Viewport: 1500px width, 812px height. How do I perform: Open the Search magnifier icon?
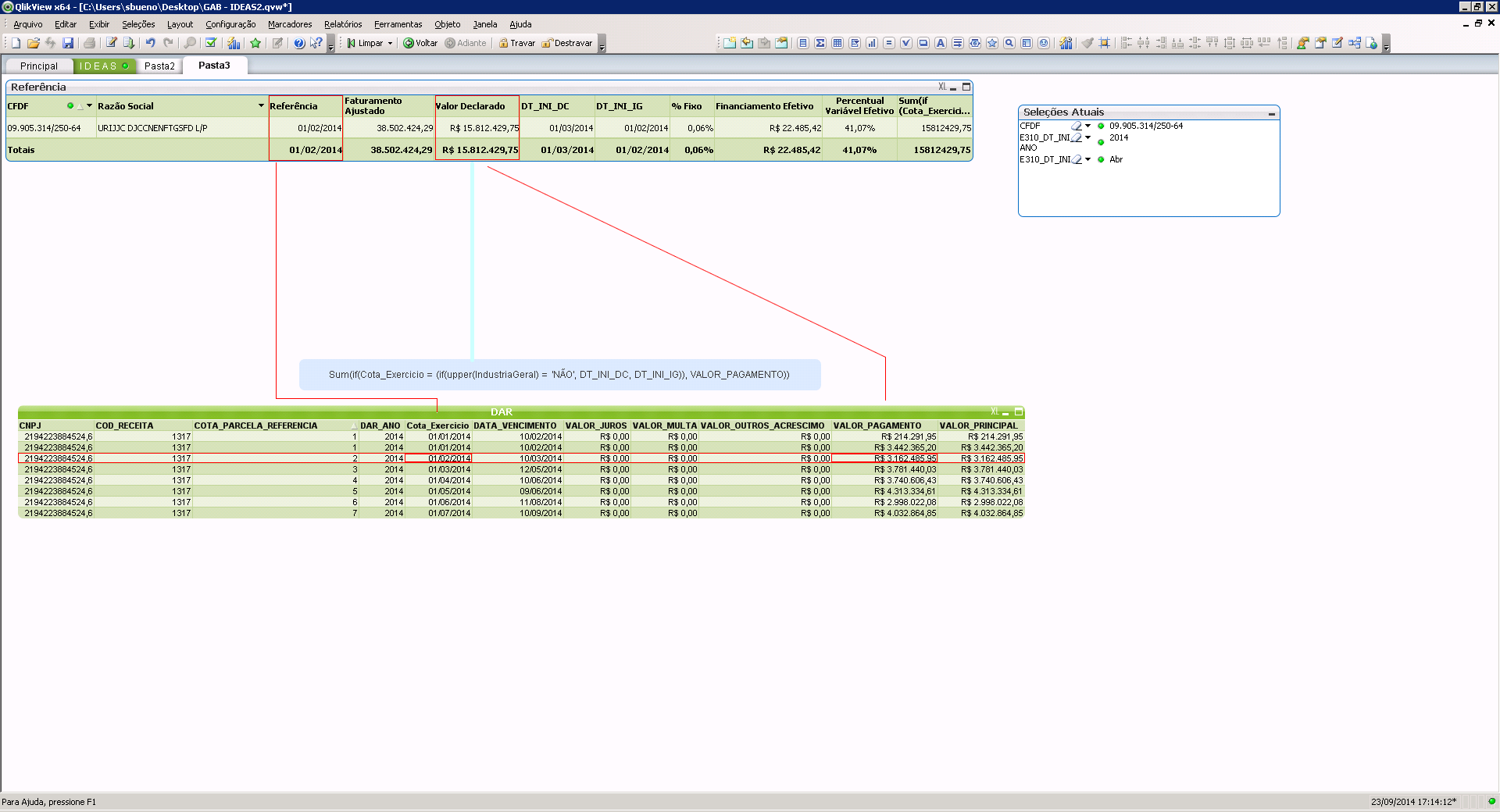(x=189, y=43)
